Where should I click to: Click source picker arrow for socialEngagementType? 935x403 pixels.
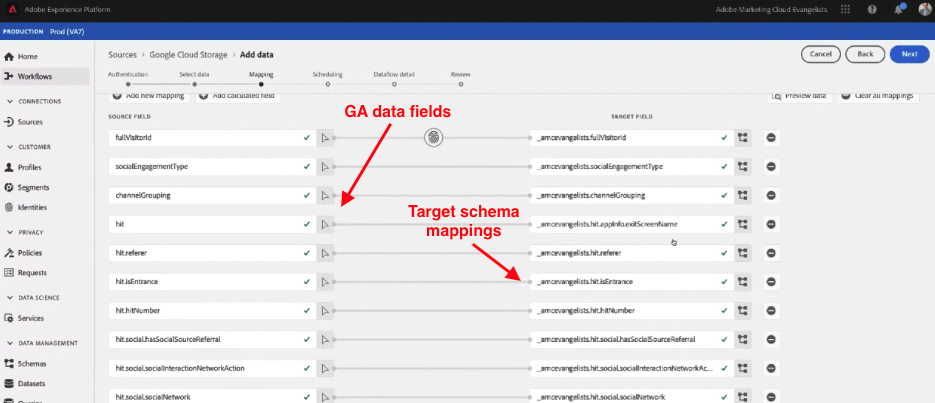pyautogui.click(x=325, y=167)
